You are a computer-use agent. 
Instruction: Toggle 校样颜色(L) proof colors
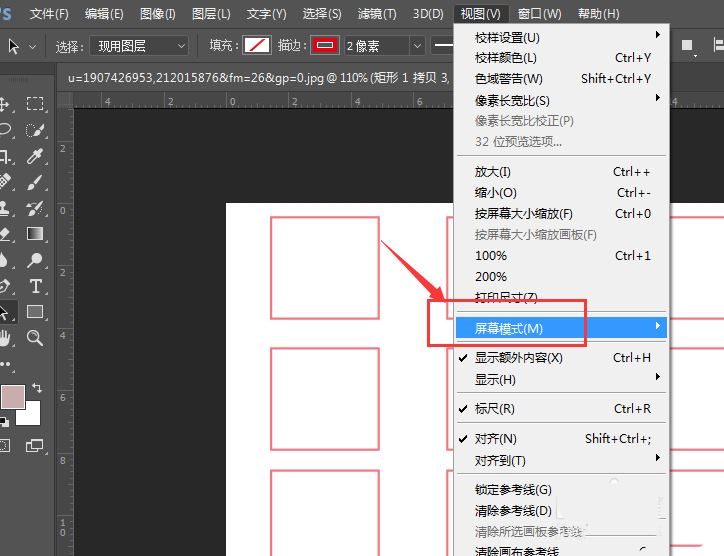[x=561, y=58]
